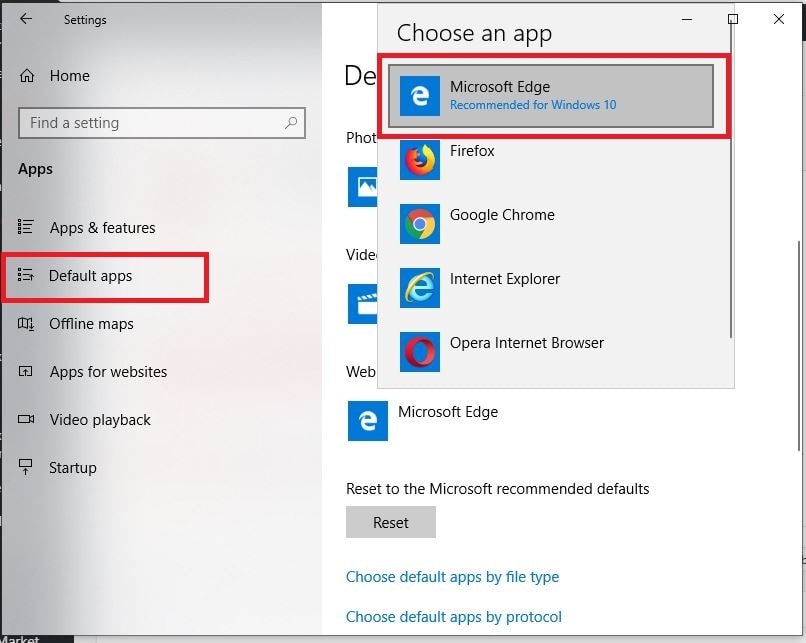806x643 pixels.
Task: Close the Settings window
Action: [x=779, y=20]
